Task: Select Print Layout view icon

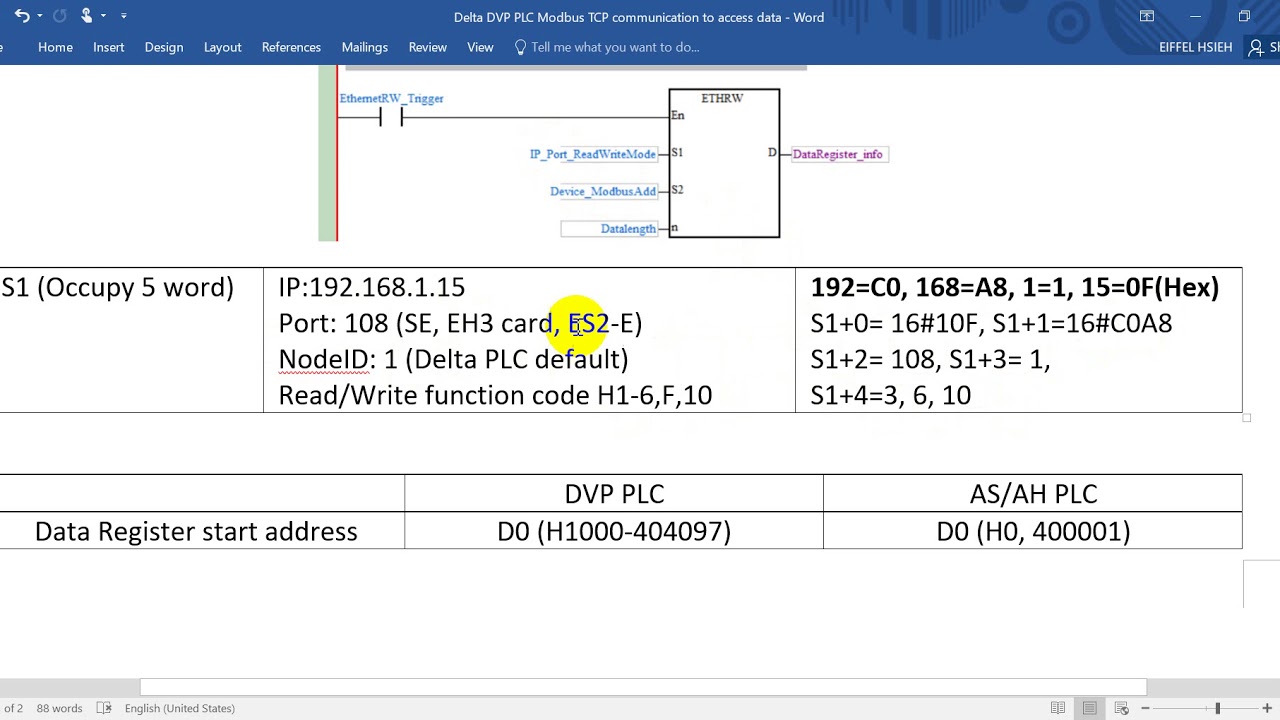Action: 1090,708
